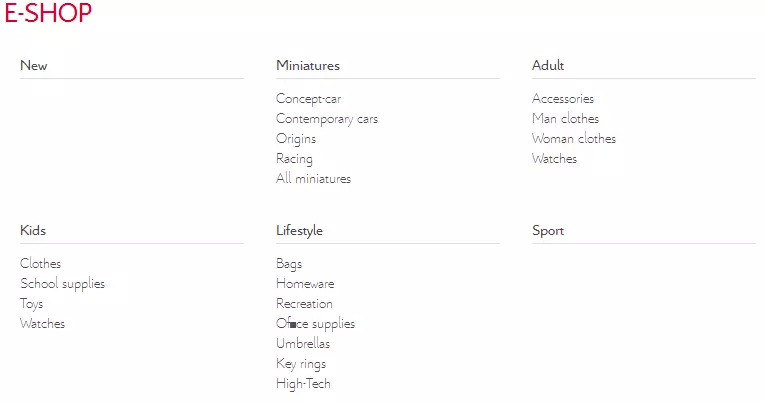Open School supplies under Kids
The height and width of the screenshot is (403, 764).
62,284
